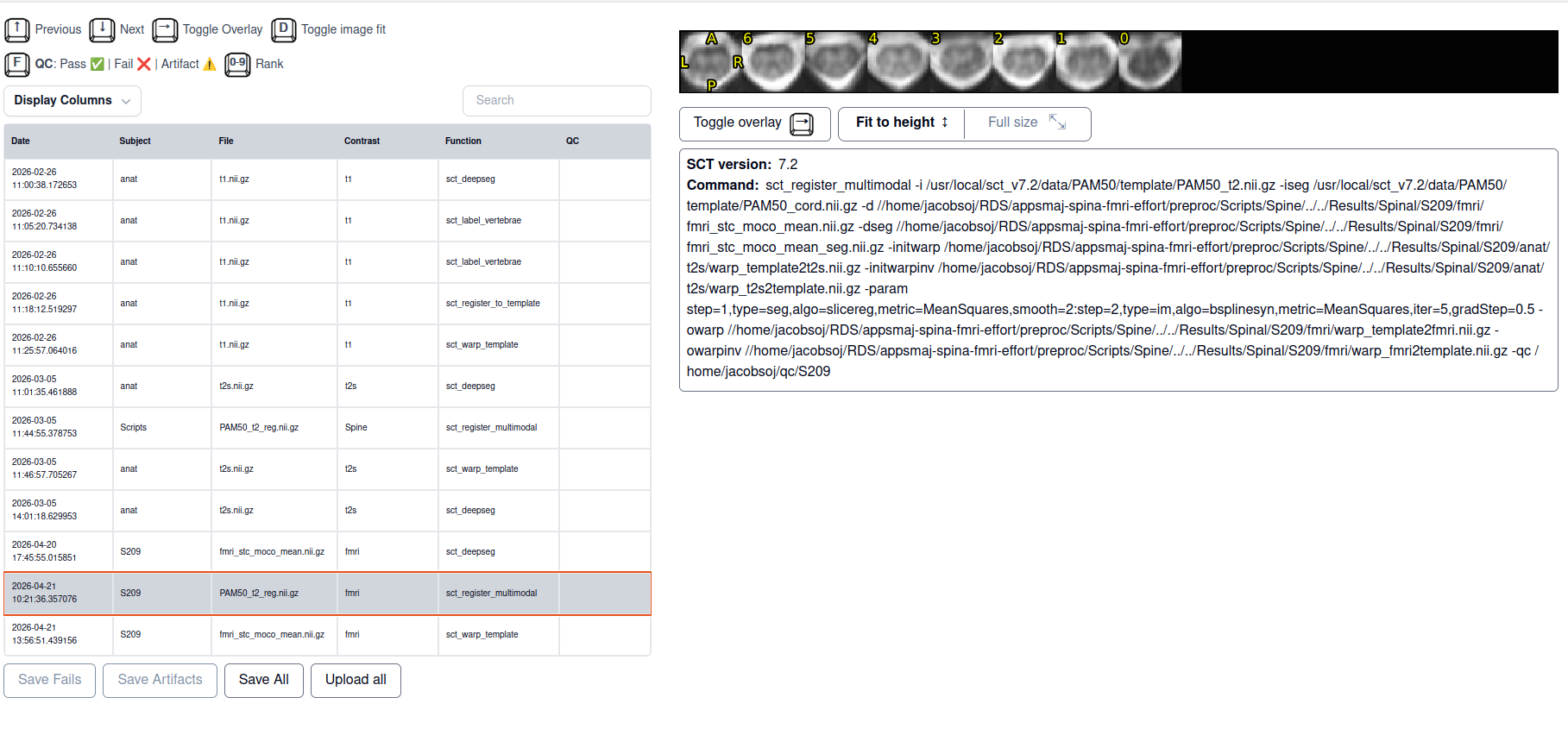Click the Upload all button
Image resolution: width=1568 pixels, height=729 pixels.
click(356, 681)
